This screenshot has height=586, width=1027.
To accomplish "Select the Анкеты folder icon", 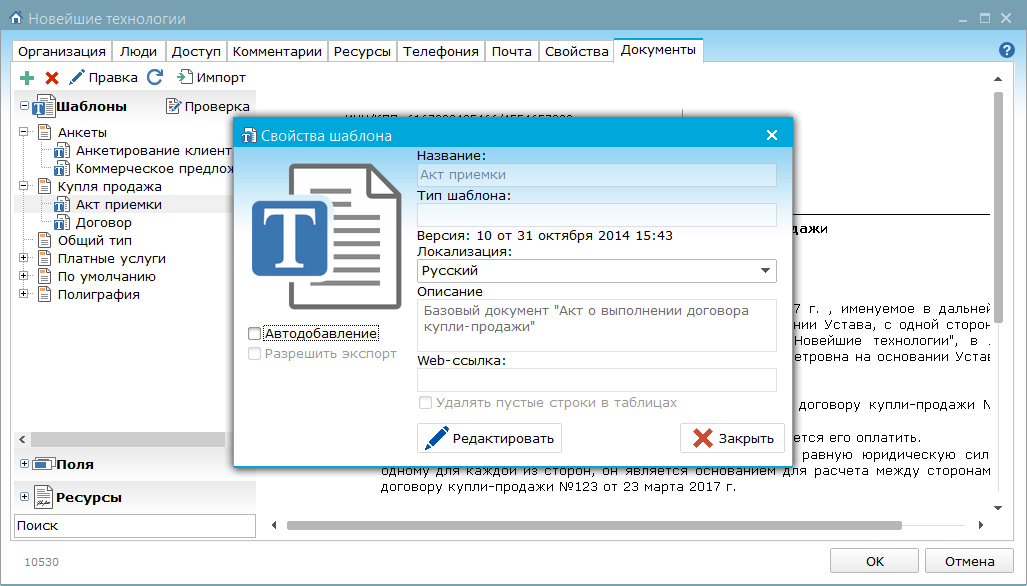I will click(45, 132).
